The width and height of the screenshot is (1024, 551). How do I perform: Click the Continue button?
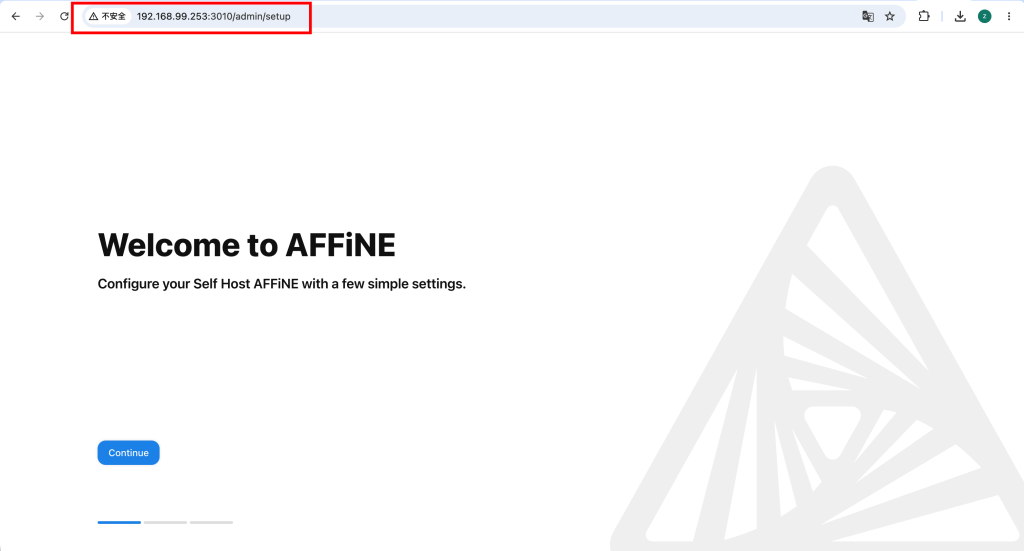pos(129,452)
